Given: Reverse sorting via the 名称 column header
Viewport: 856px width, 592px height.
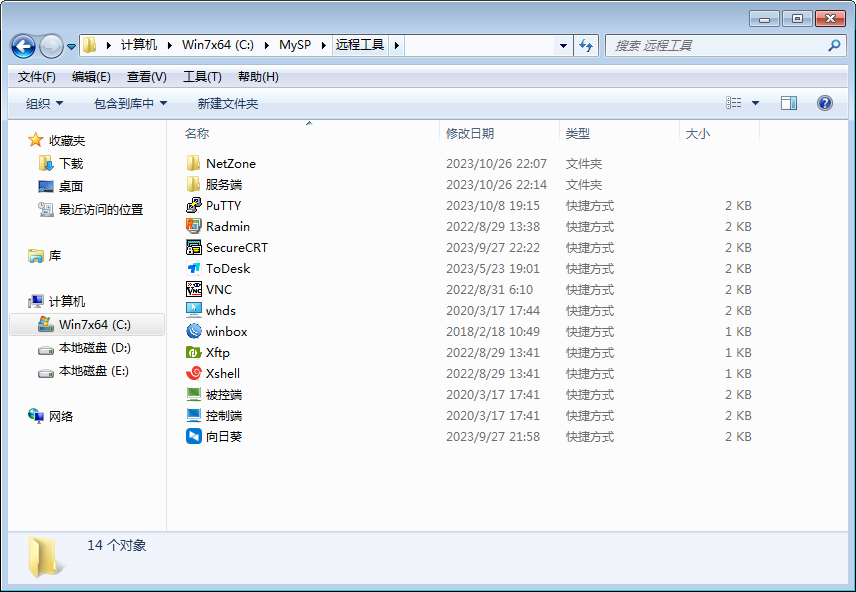Looking at the screenshot, I should (x=197, y=133).
